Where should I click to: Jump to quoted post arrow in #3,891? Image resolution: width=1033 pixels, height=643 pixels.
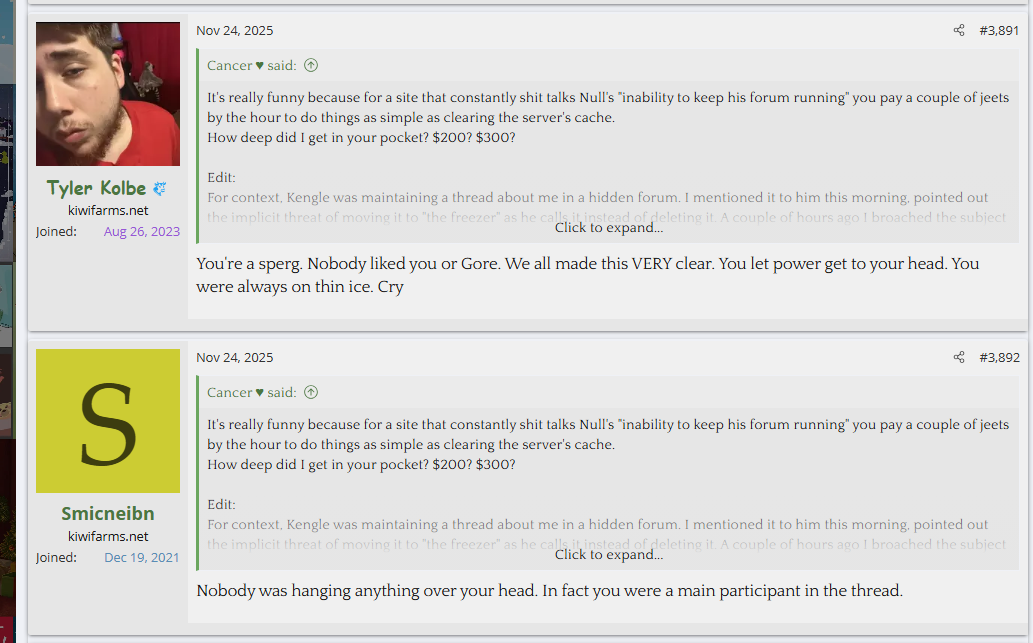(x=311, y=66)
